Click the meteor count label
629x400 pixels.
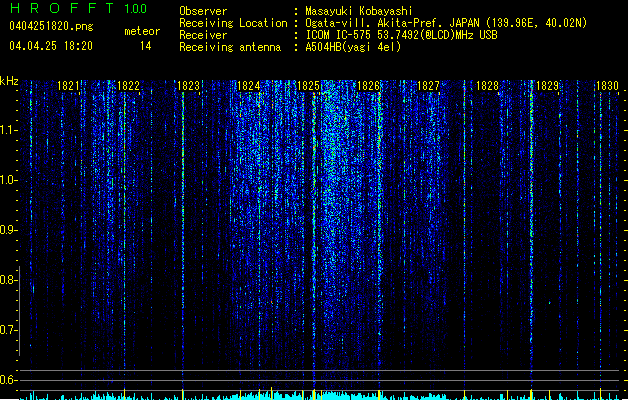142,31
